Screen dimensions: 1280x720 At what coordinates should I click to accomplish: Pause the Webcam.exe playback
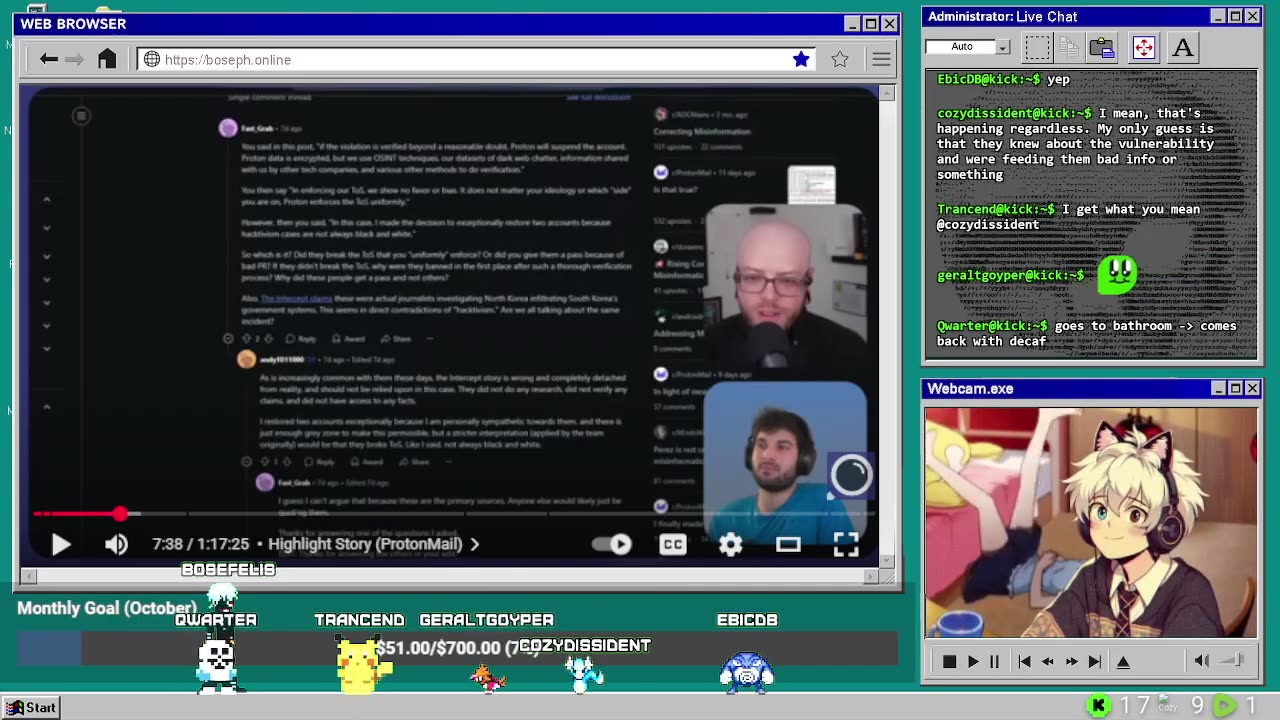pos(994,661)
